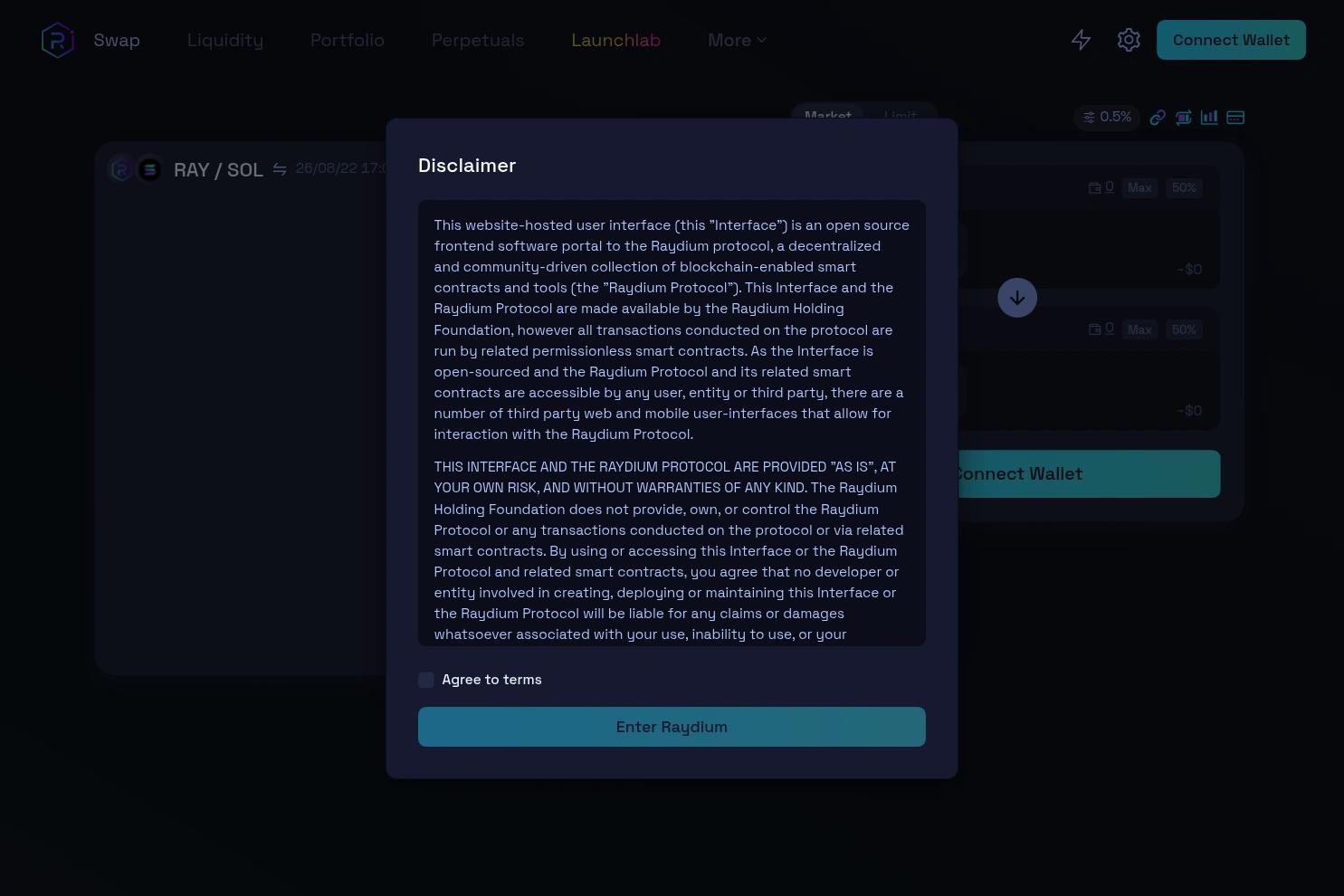Image resolution: width=1344 pixels, height=896 pixels.
Task: Click the ~$0 value in the lower token box
Action: 1189,410
